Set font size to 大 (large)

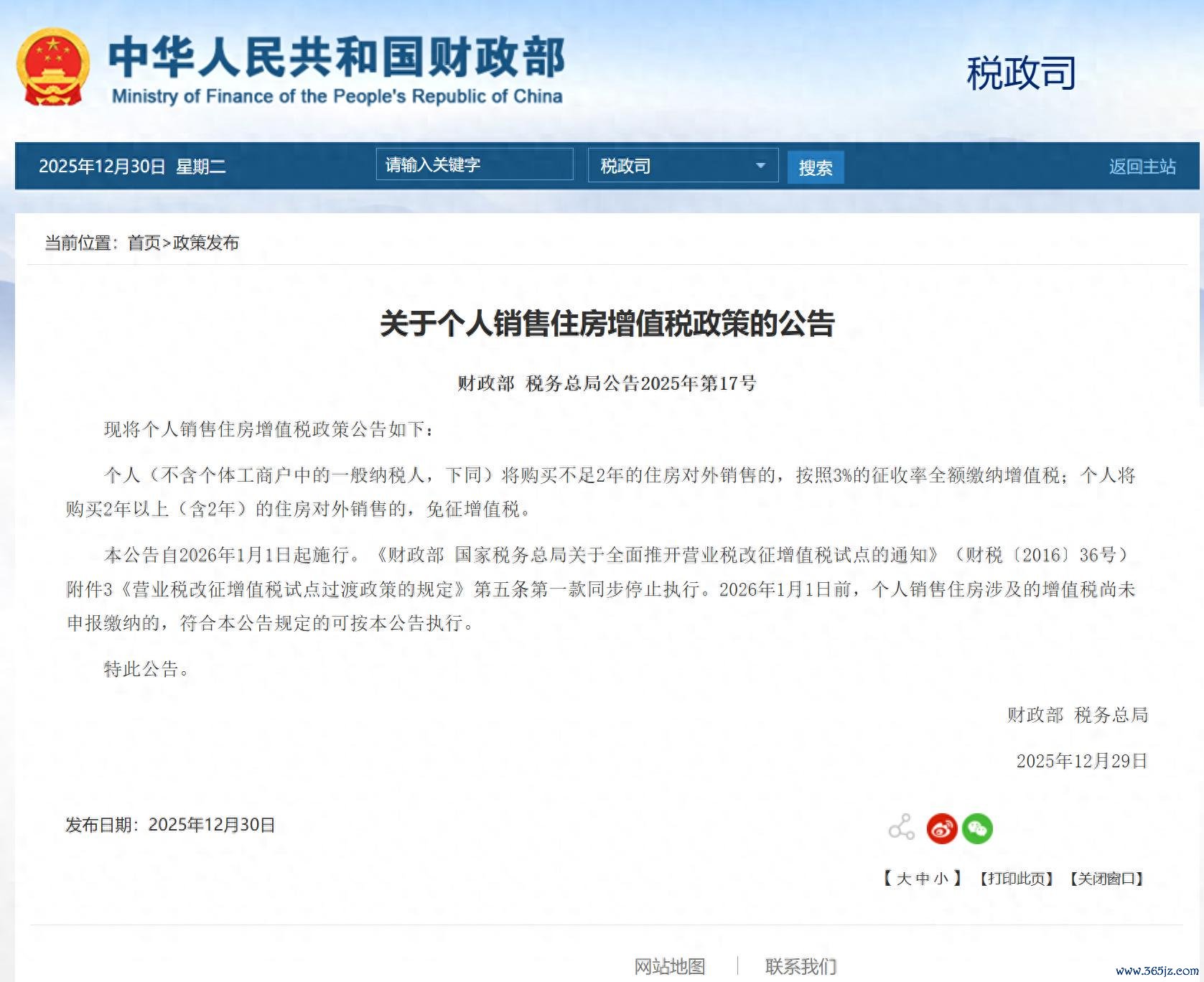tap(904, 879)
